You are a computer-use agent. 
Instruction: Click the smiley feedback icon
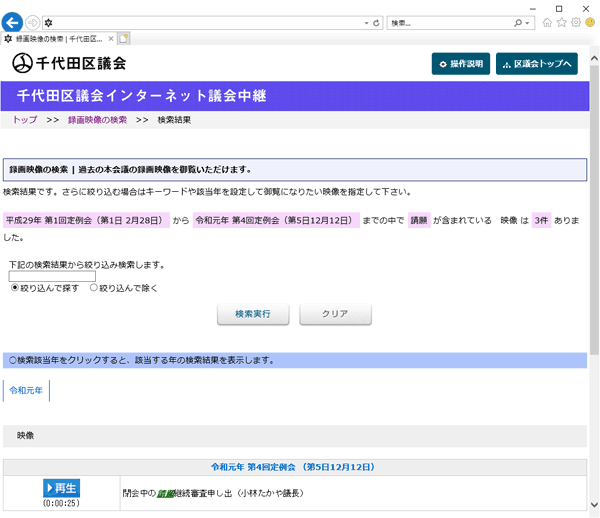(590, 23)
